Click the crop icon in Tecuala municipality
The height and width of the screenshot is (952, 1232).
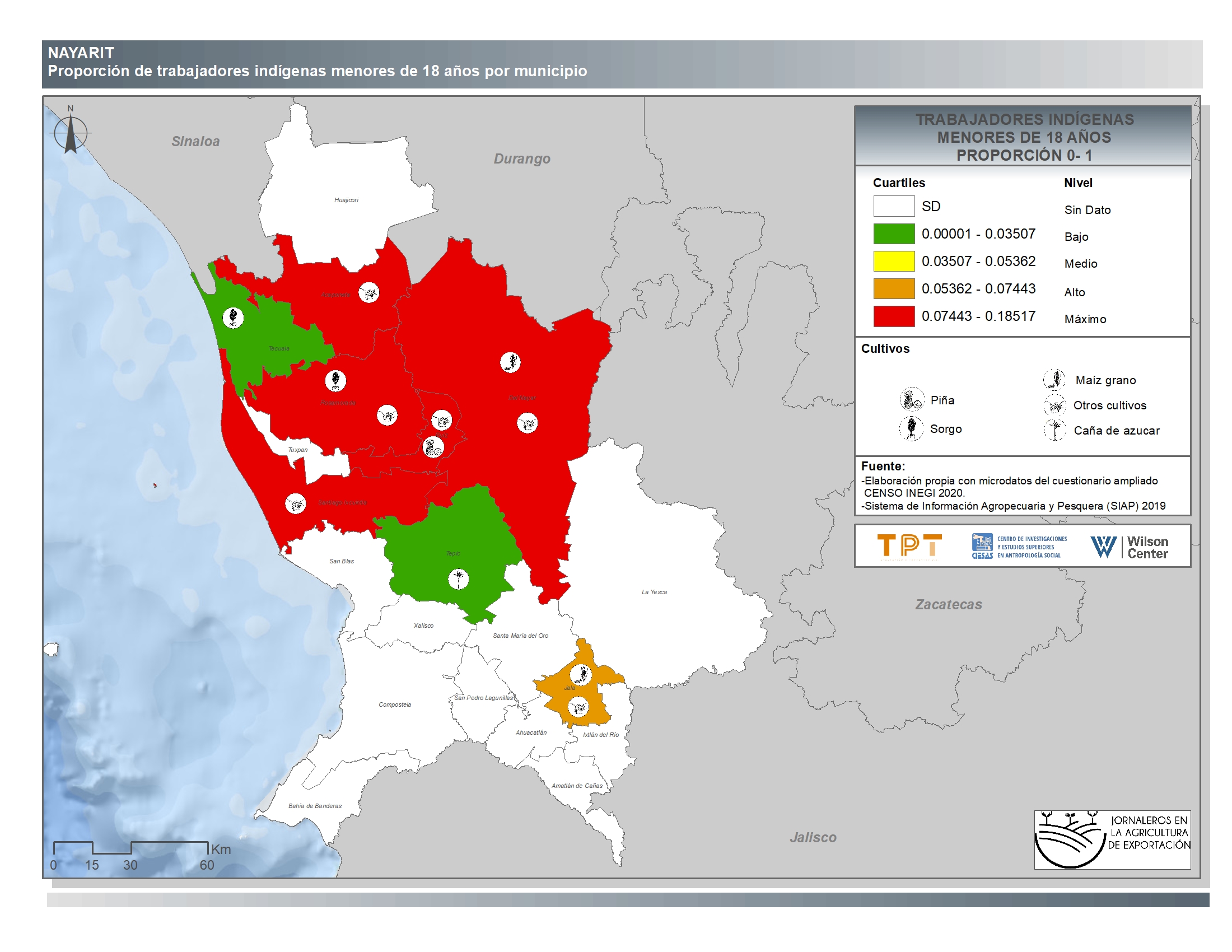point(233,318)
